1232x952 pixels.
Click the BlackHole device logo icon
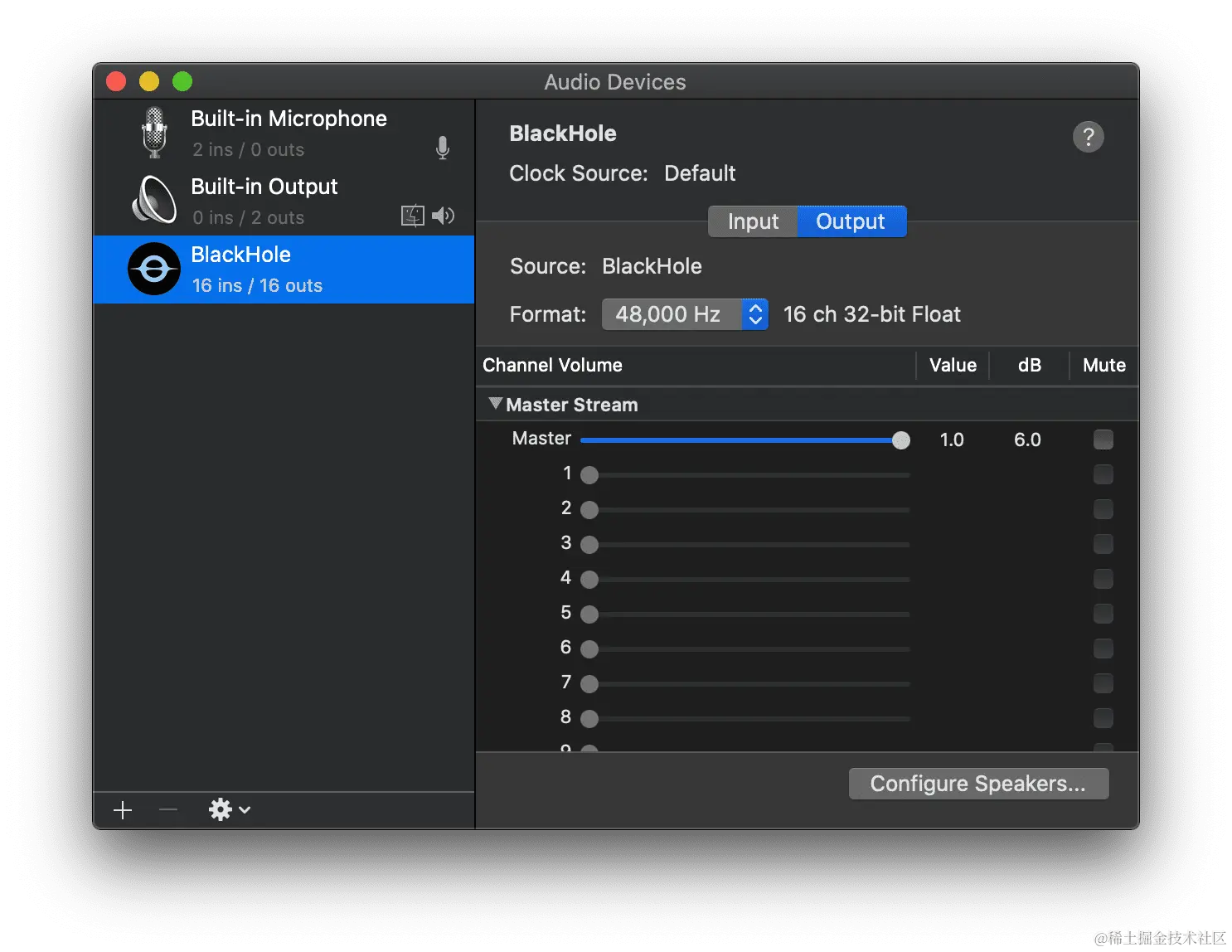[x=154, y=269]
